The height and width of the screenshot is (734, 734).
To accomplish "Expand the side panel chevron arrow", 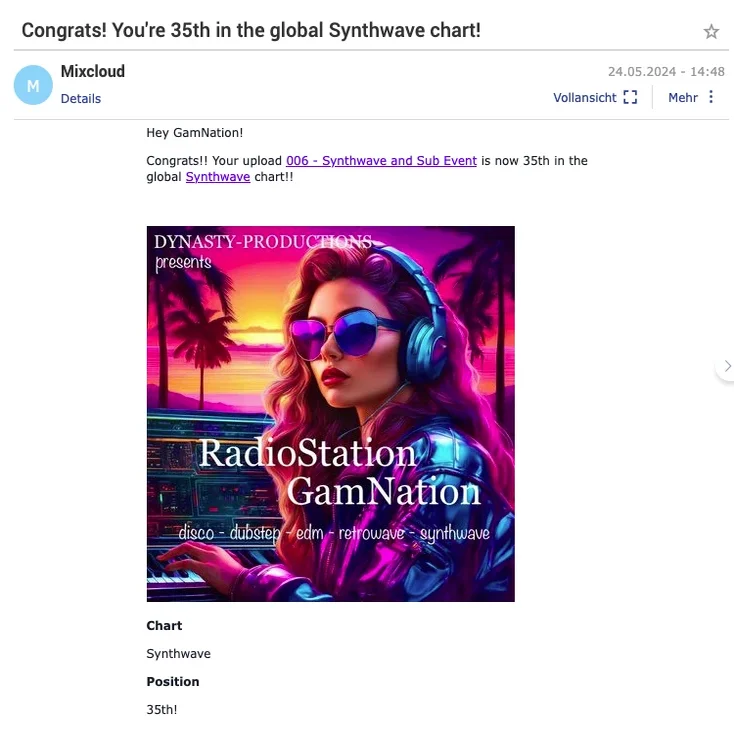I will (727, 366).
